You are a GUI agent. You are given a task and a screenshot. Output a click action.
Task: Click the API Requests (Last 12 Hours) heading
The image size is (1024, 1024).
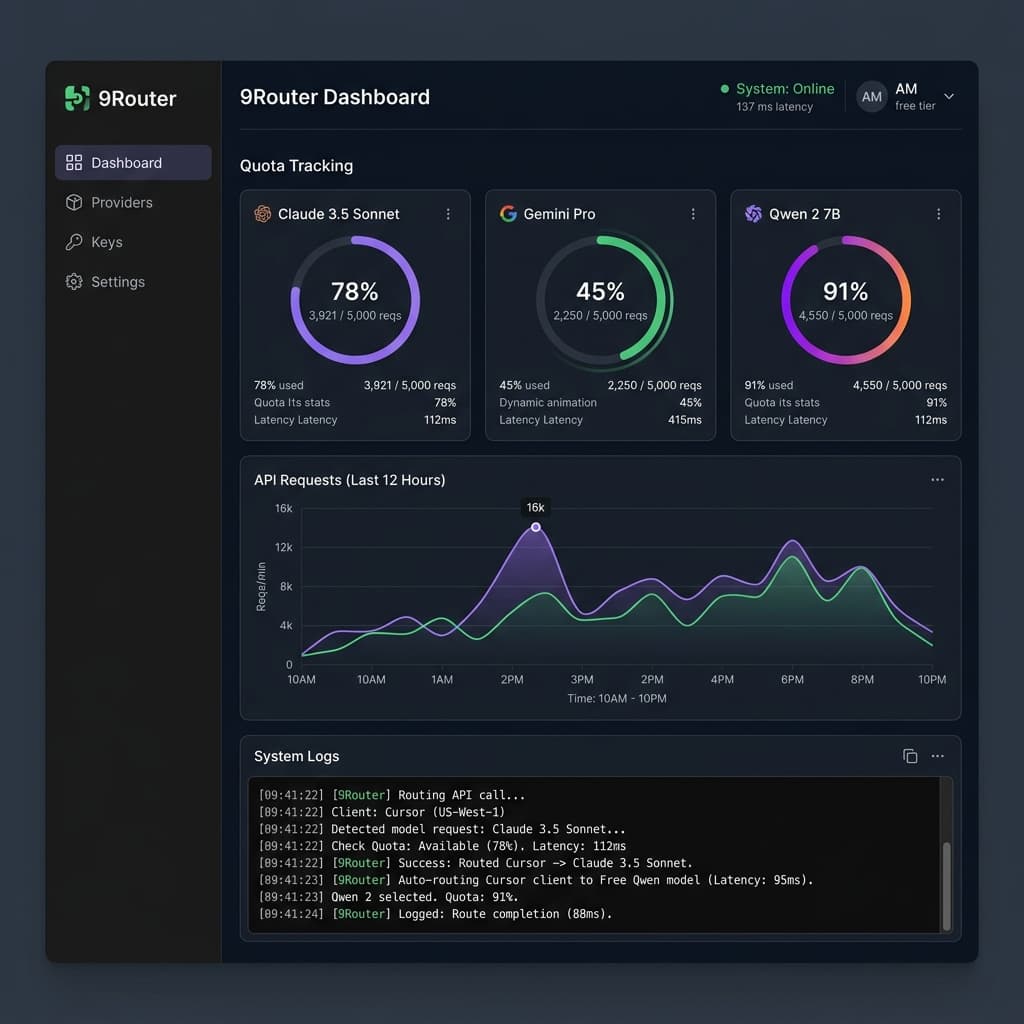point(349,480)
